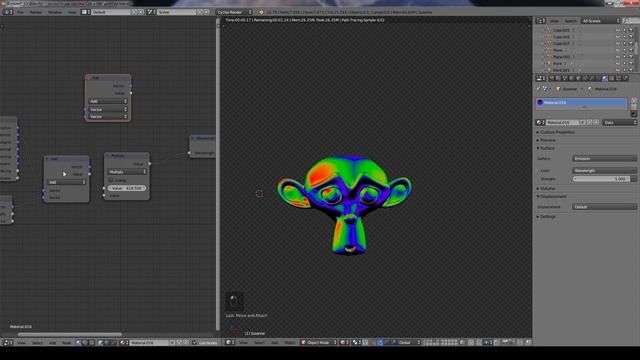Click the Value field on the Multiply node

127,188
